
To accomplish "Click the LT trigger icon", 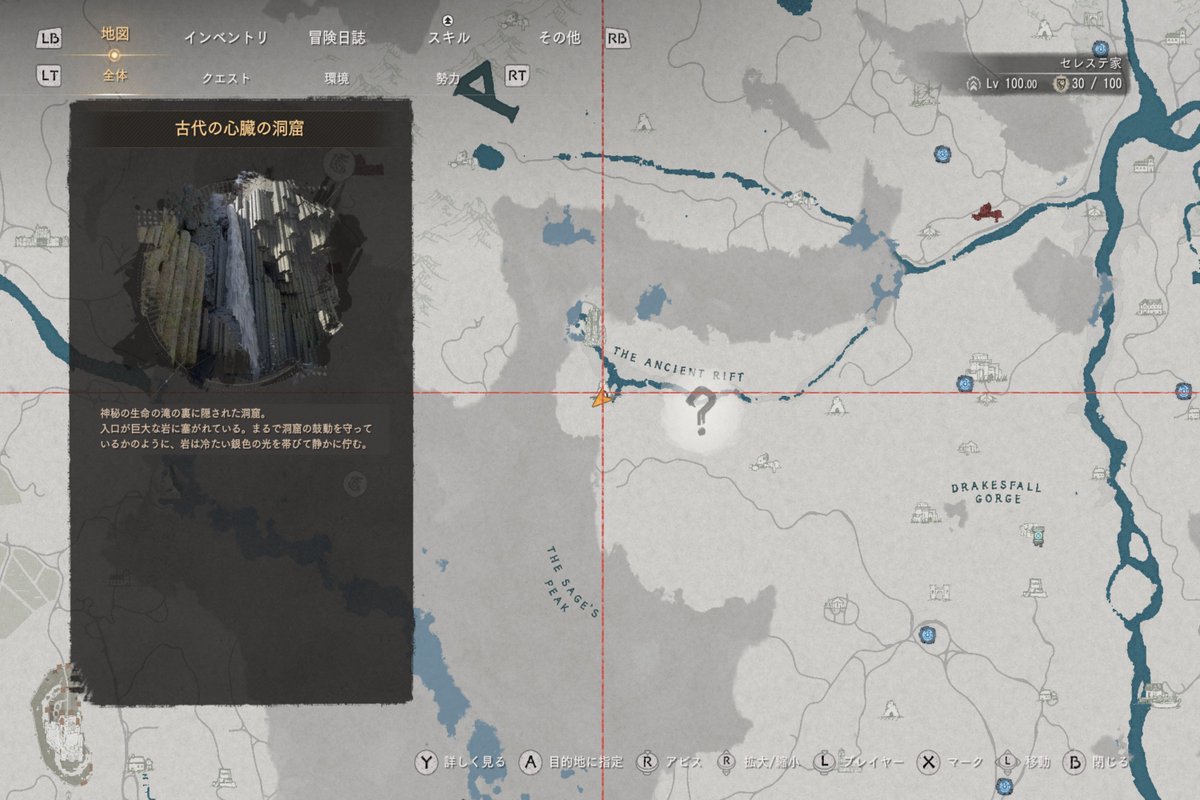I will point(50,75).
